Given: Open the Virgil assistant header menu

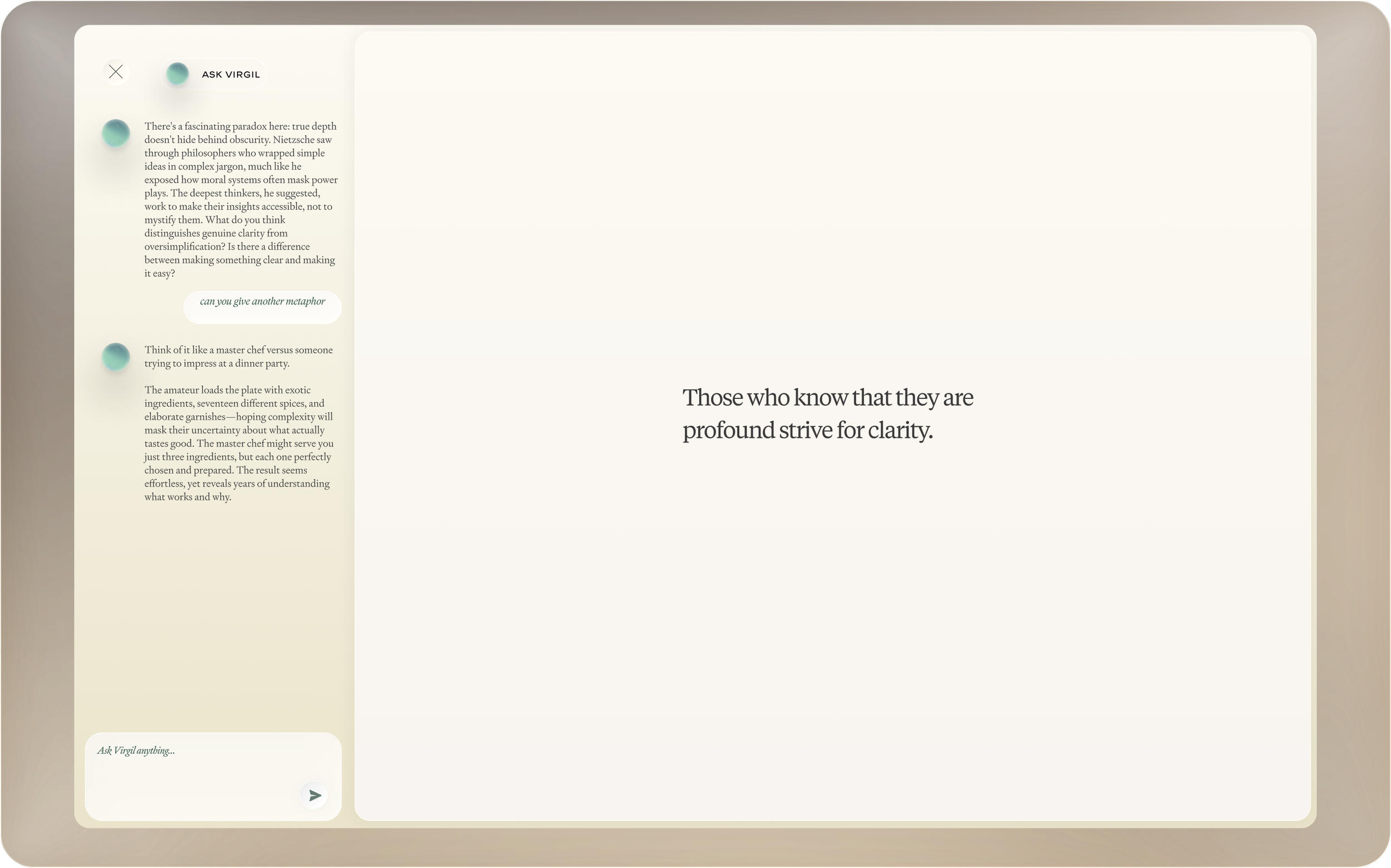Looking at the screenshot, I should (213, 73).
